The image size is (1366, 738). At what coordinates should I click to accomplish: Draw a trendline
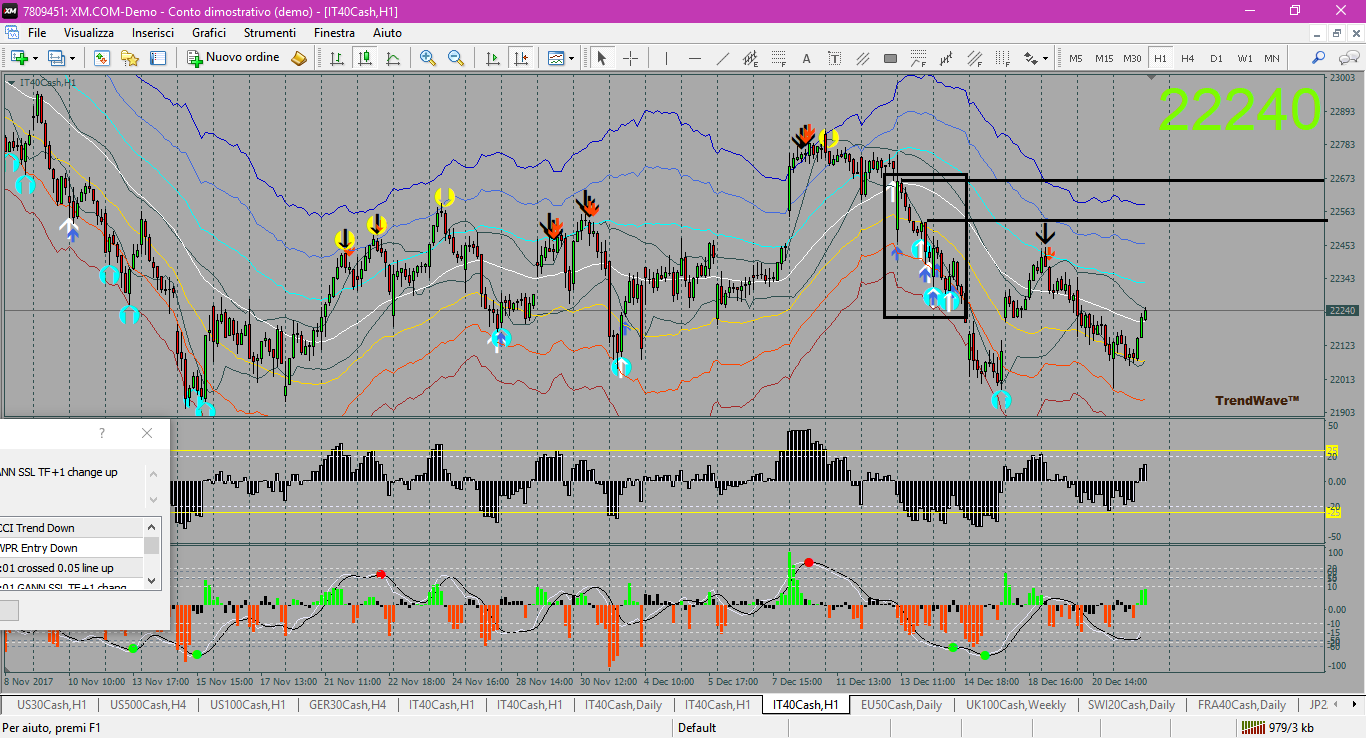coord(723,58)
